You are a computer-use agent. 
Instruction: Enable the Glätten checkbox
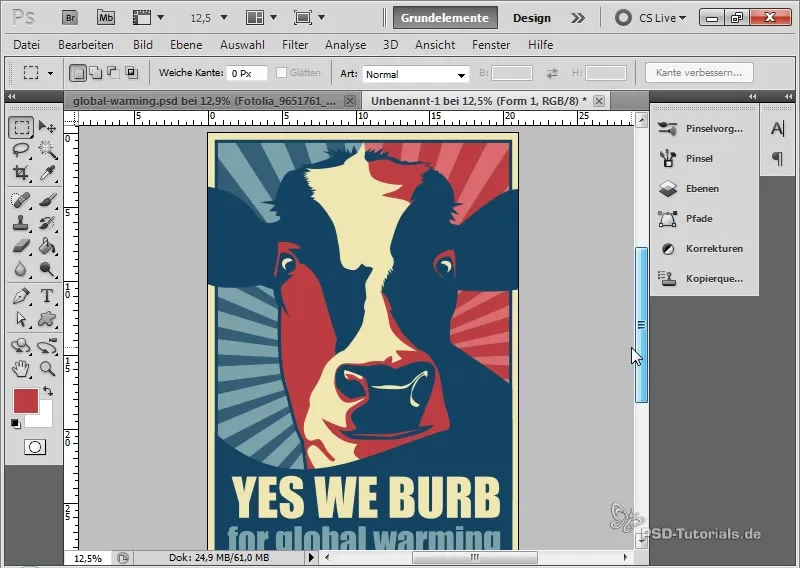(281, 73)
